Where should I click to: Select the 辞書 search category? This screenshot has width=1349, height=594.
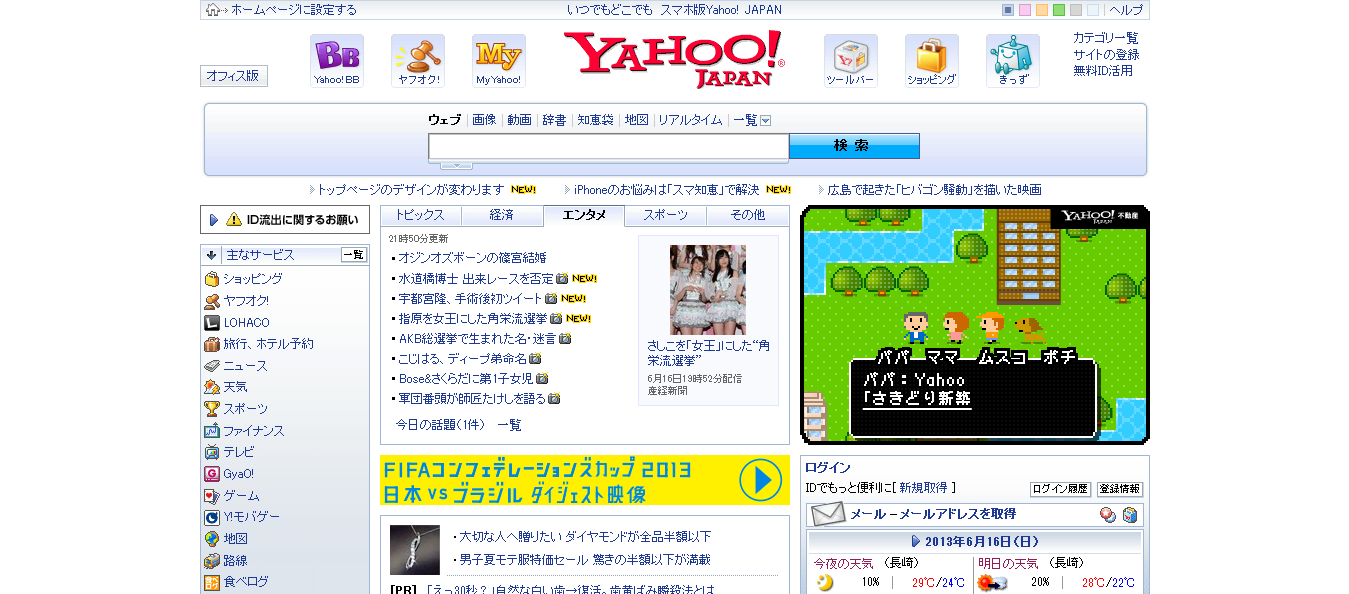pyautogui.click(x=554, y=120)
